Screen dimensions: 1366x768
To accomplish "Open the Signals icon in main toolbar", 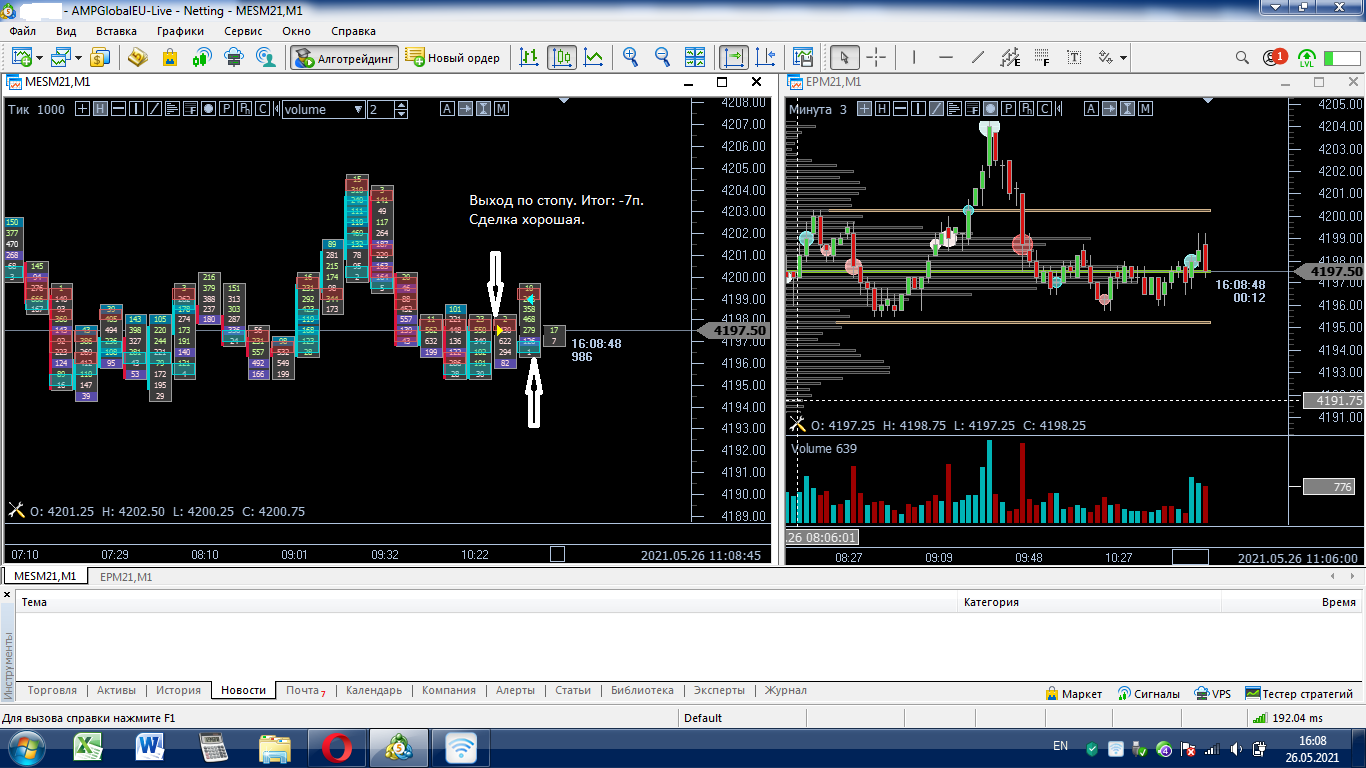I will point(201,57).
